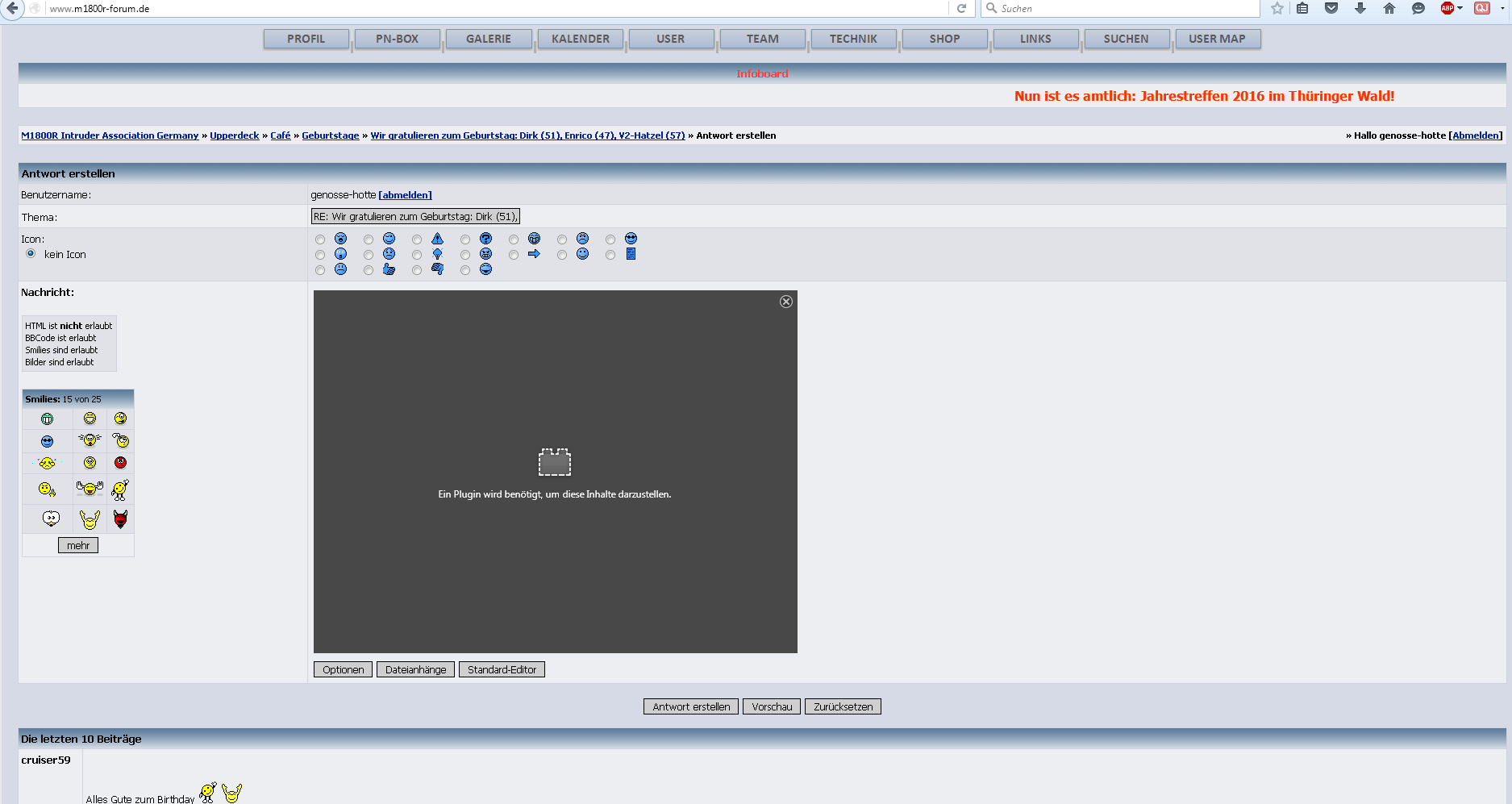Screen dimensions: 1512x804
Task: Insert the yellow big-grin smiley
Action: click(90, 419)
